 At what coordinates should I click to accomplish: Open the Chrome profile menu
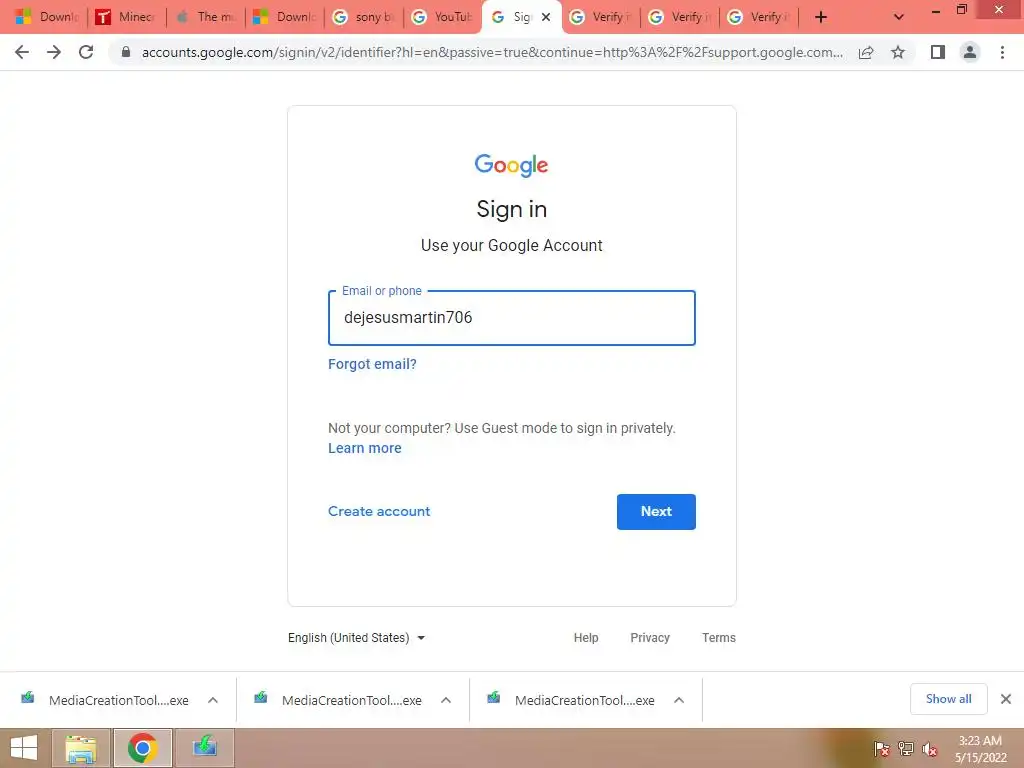point(970,52)
